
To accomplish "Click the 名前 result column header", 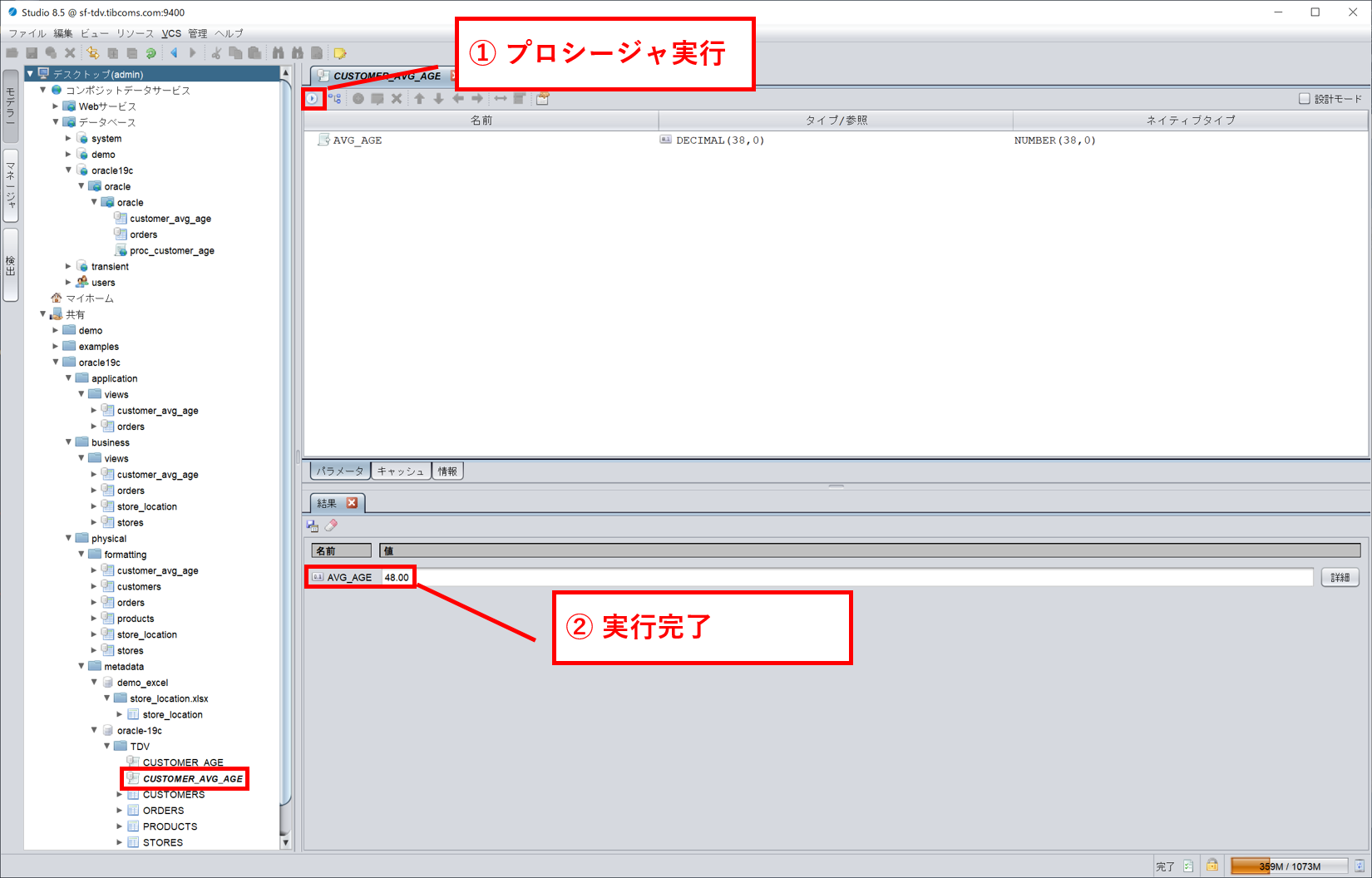I will coord(341,550).
